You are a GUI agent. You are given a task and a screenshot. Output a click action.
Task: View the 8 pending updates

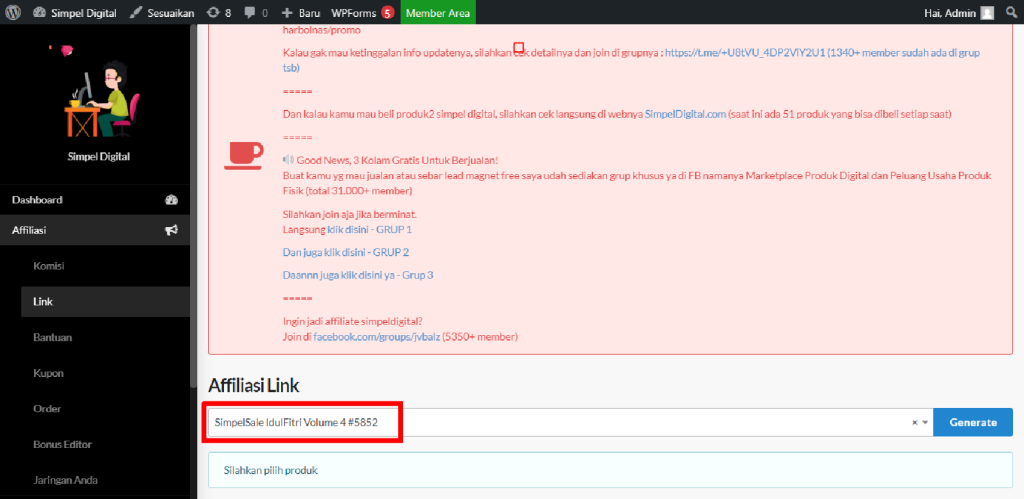point(219,12)
